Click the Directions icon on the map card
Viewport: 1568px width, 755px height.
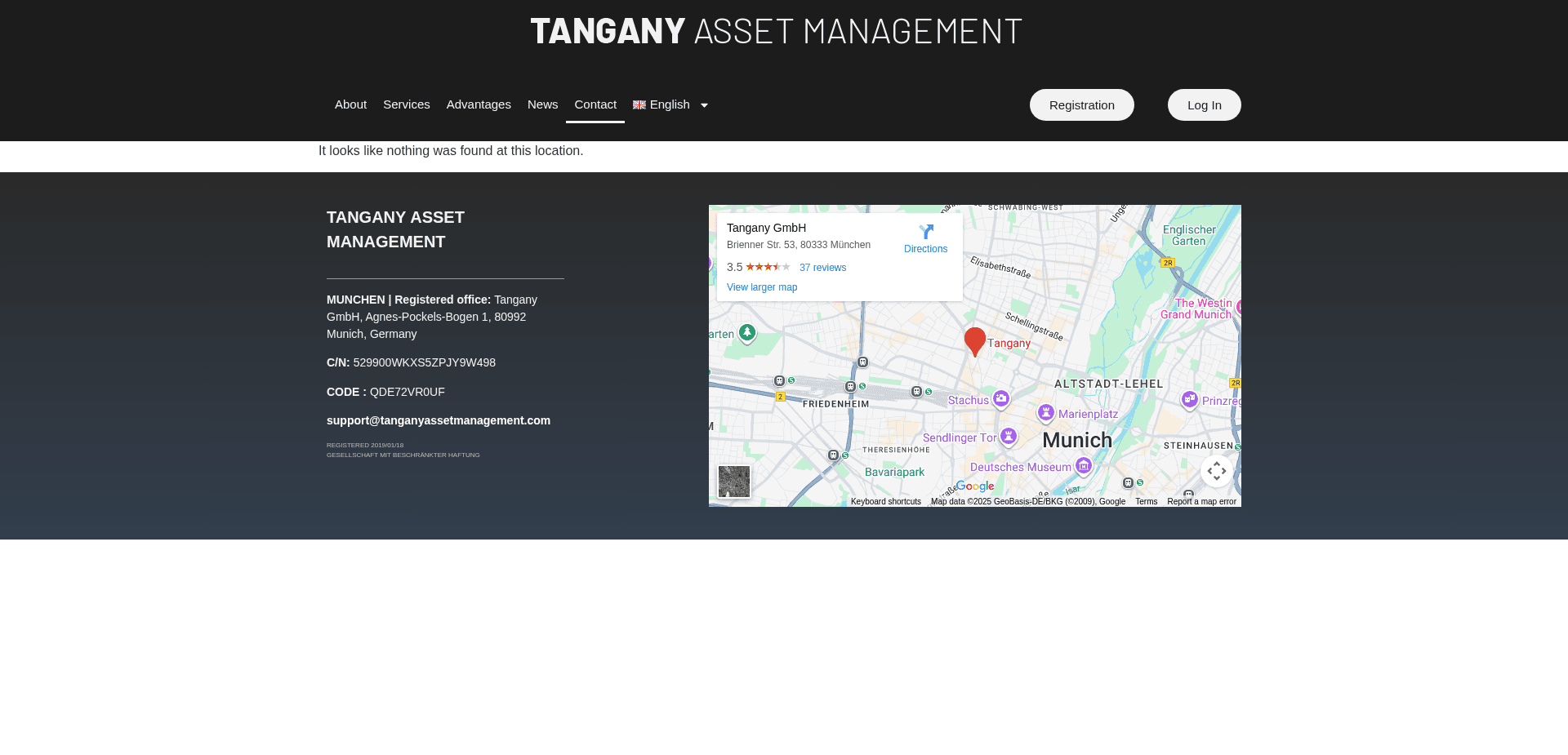pyautogui.click(x=925, y=232)
